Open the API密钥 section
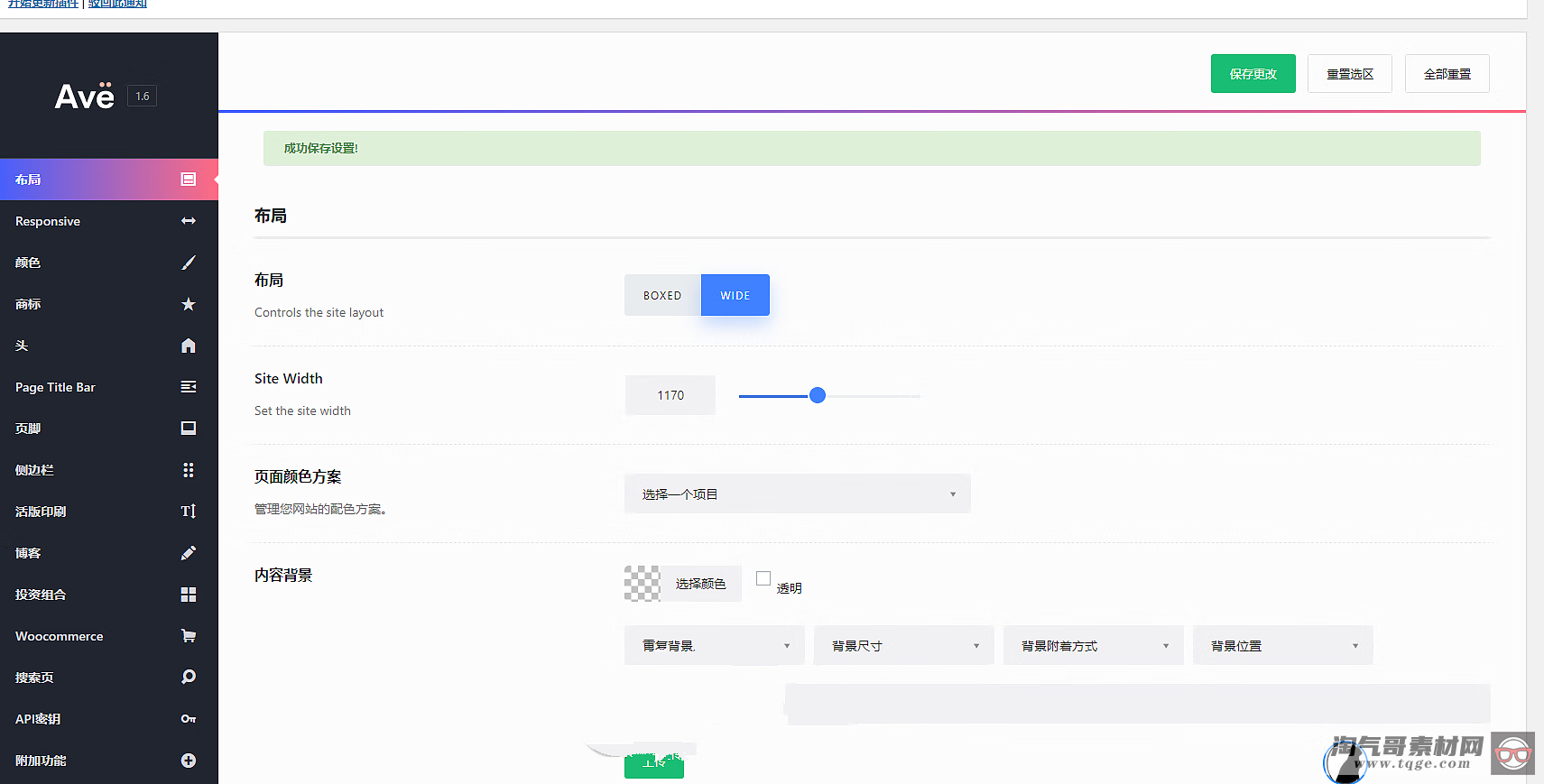The image size is (1544, 784). pos(109,719)
